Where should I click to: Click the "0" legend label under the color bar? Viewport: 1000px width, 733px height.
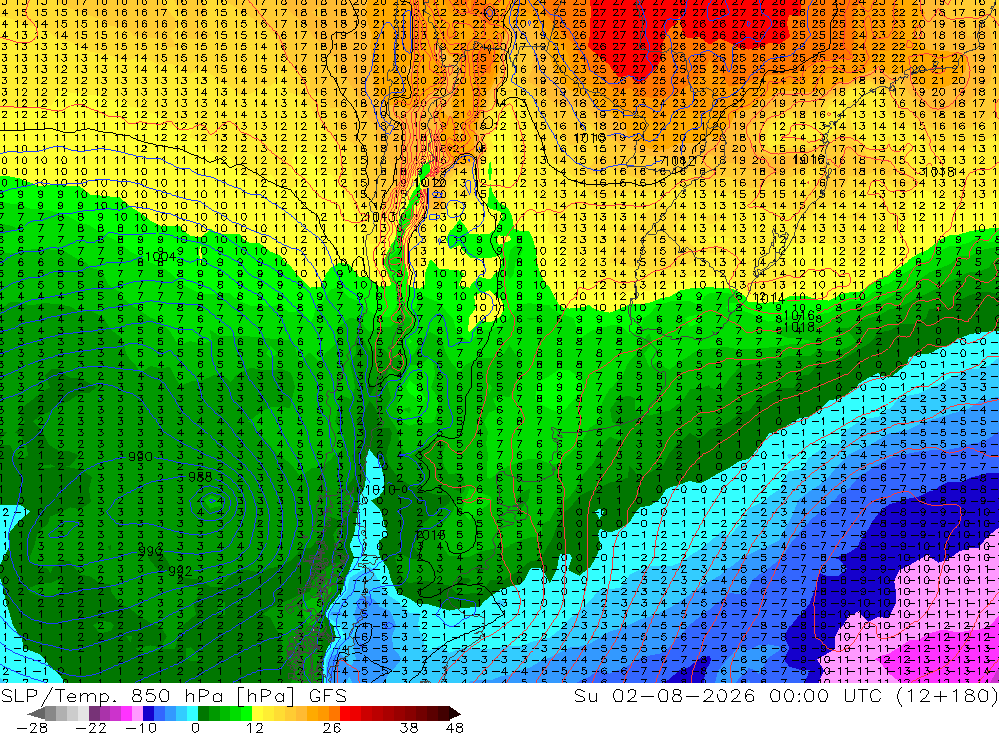[x=195, y=728]
